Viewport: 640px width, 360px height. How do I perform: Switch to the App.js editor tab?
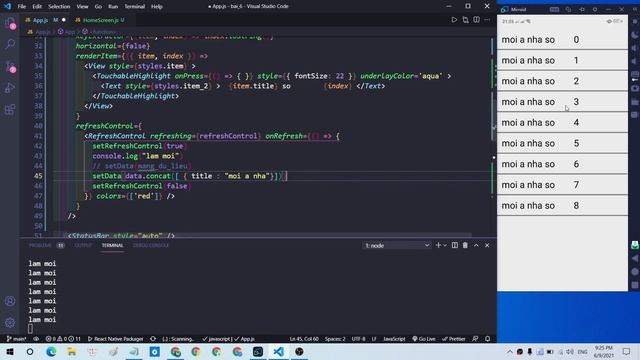45,20
